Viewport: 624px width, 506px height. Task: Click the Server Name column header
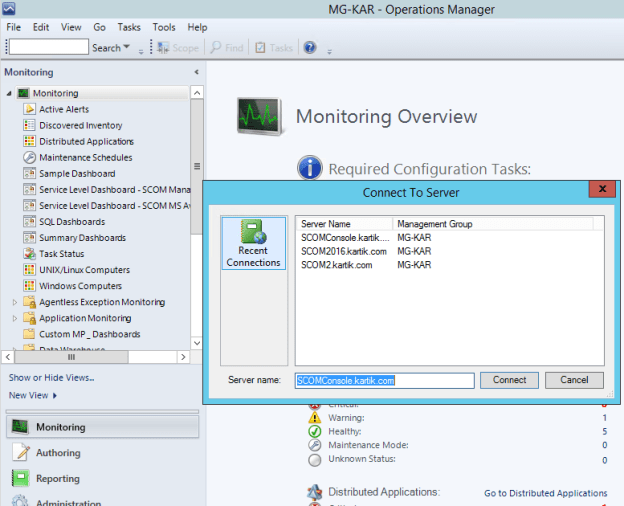click(345, 224)
